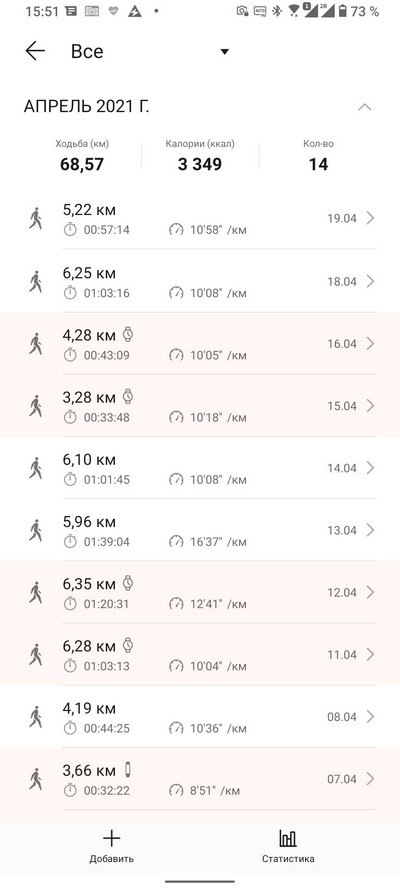
Task: Tap the battery indicator in status bar
Action: click(x=342, y=11)
